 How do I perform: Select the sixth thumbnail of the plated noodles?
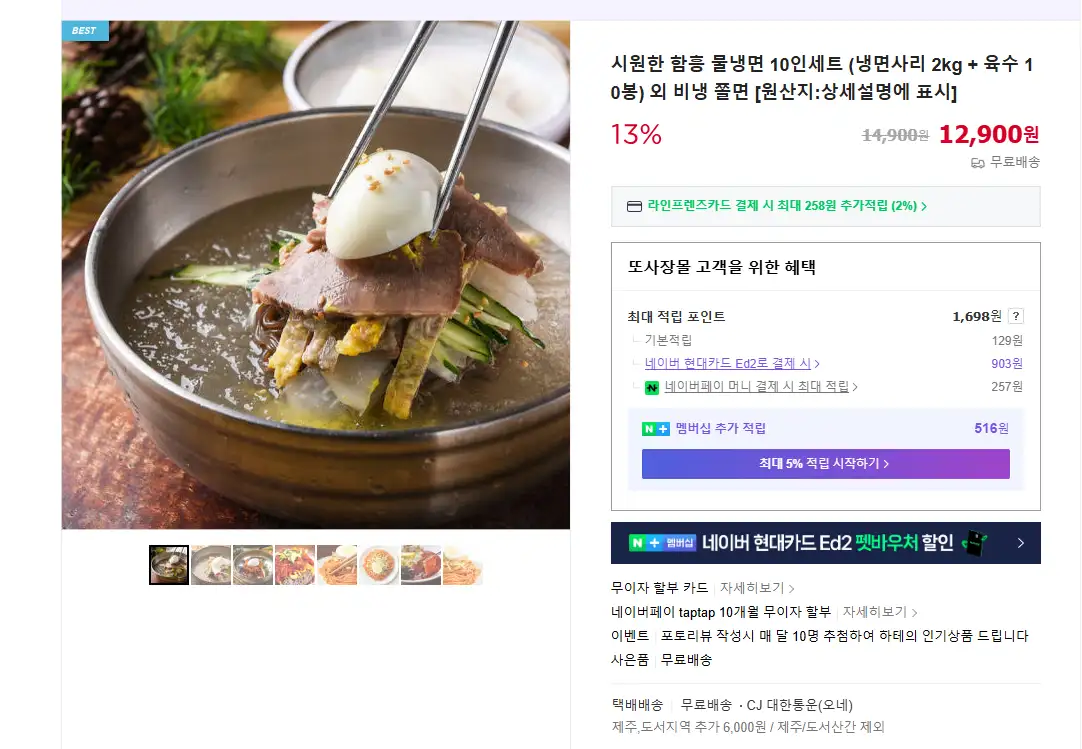[x=379, y=565]
